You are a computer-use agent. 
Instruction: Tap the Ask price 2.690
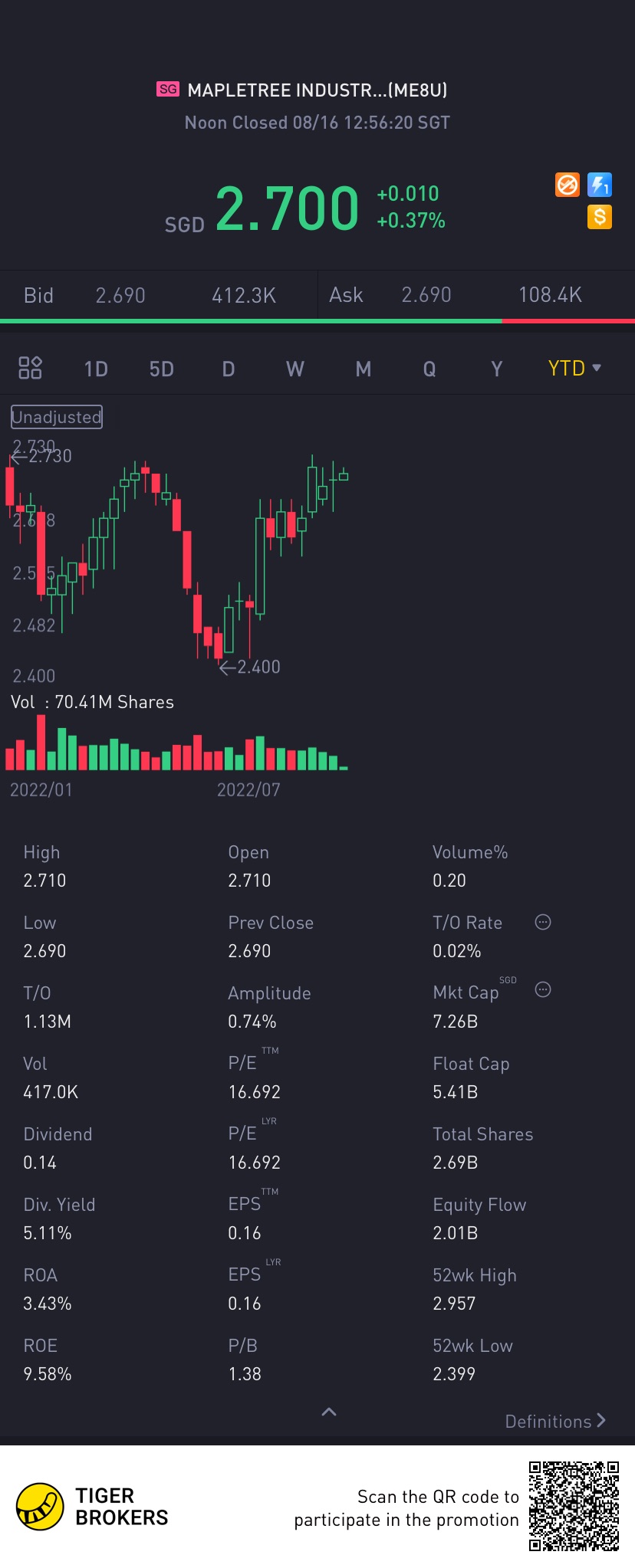coord(426,295)
